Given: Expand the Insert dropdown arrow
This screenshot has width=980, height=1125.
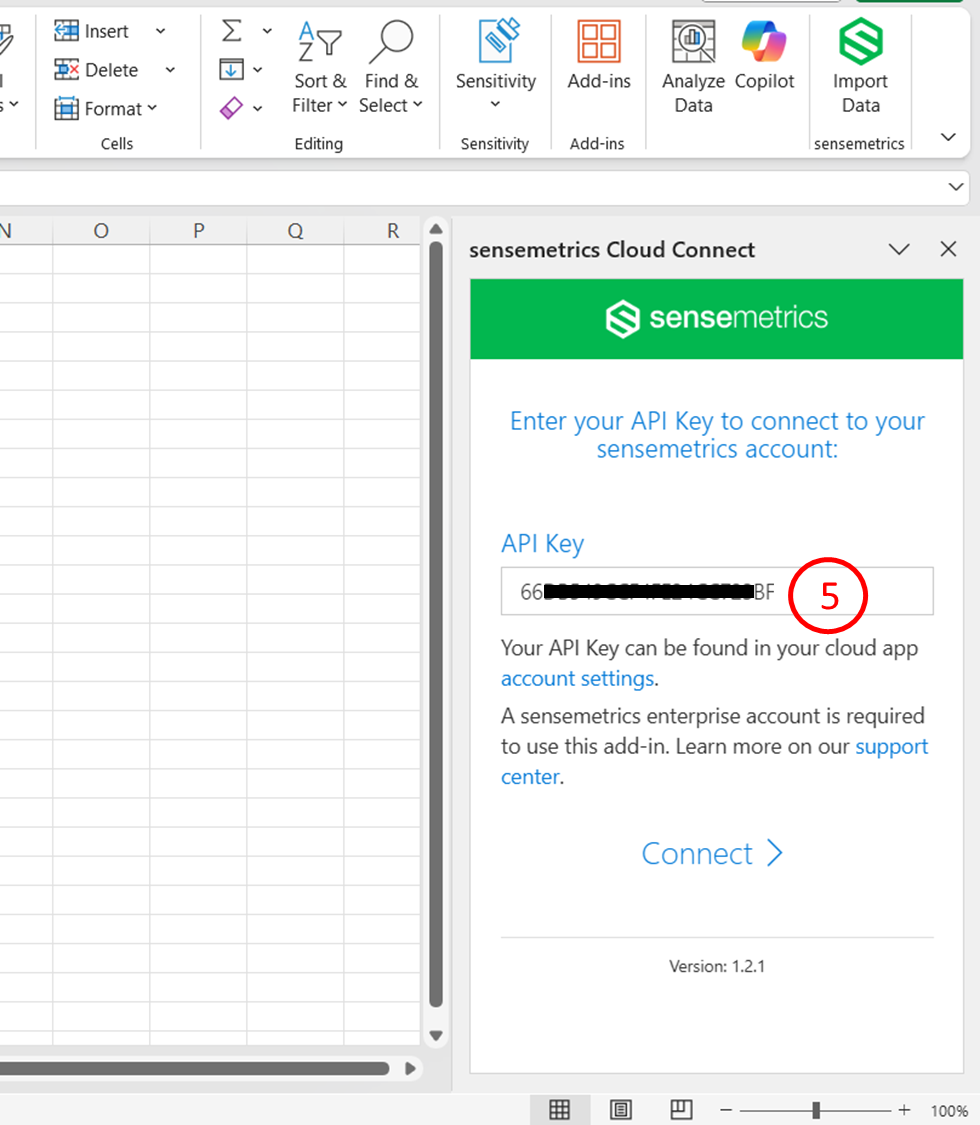Looking at the screenshot, I should [x=161, y=31].
